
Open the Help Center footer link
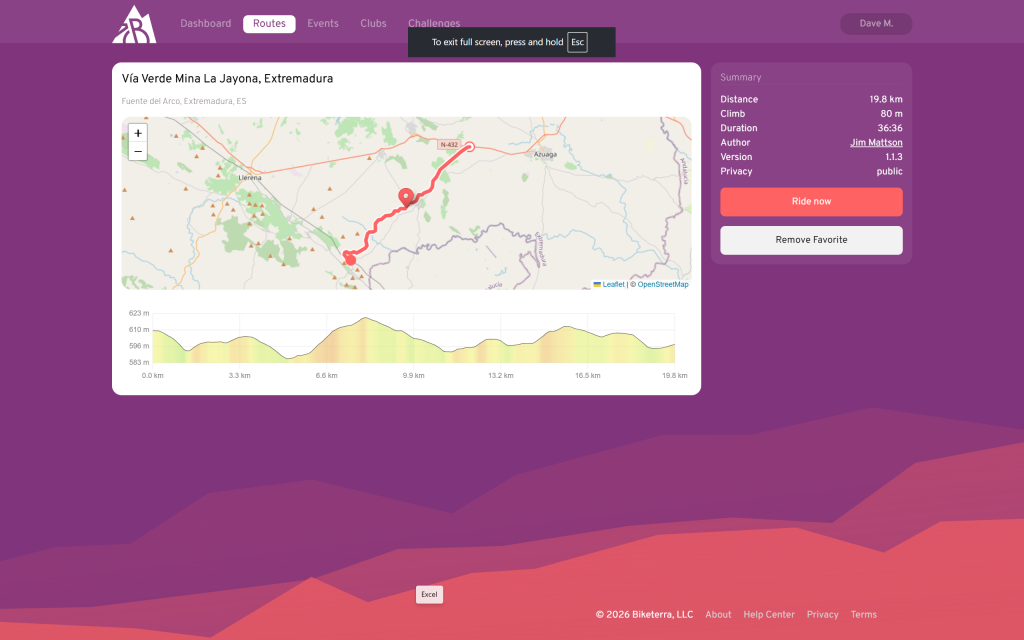769,615
